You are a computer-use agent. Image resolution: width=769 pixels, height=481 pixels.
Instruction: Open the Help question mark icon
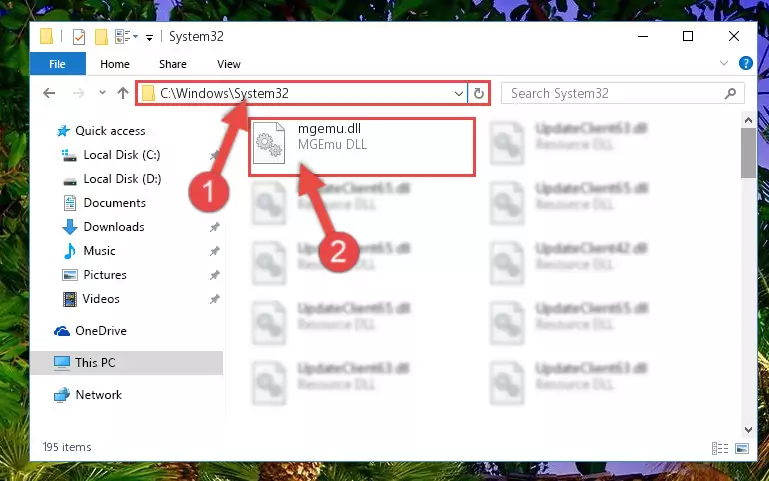click(x=745, y=63)
